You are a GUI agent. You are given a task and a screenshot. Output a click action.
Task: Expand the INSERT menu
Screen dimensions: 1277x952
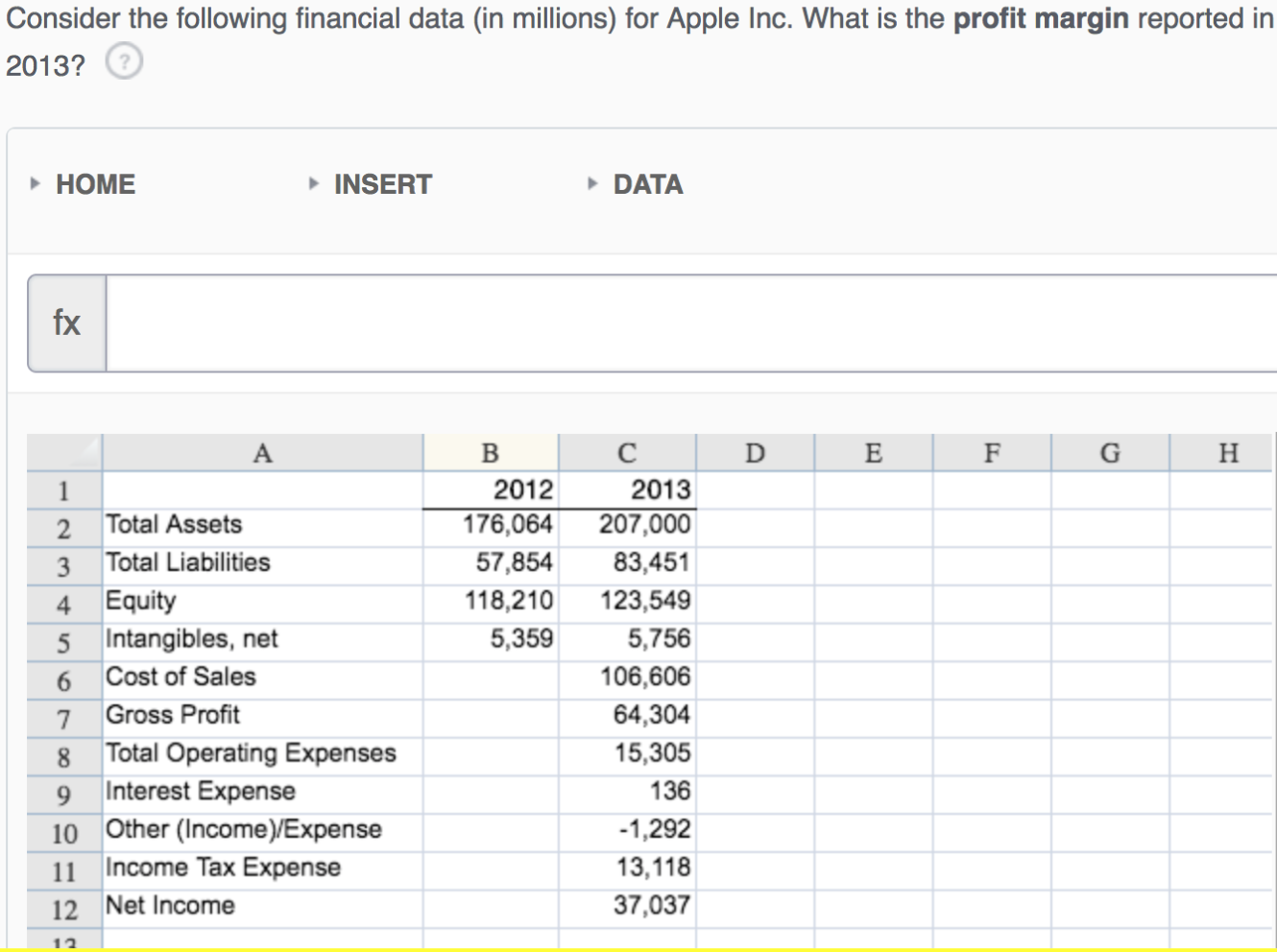tap(371, 184)
